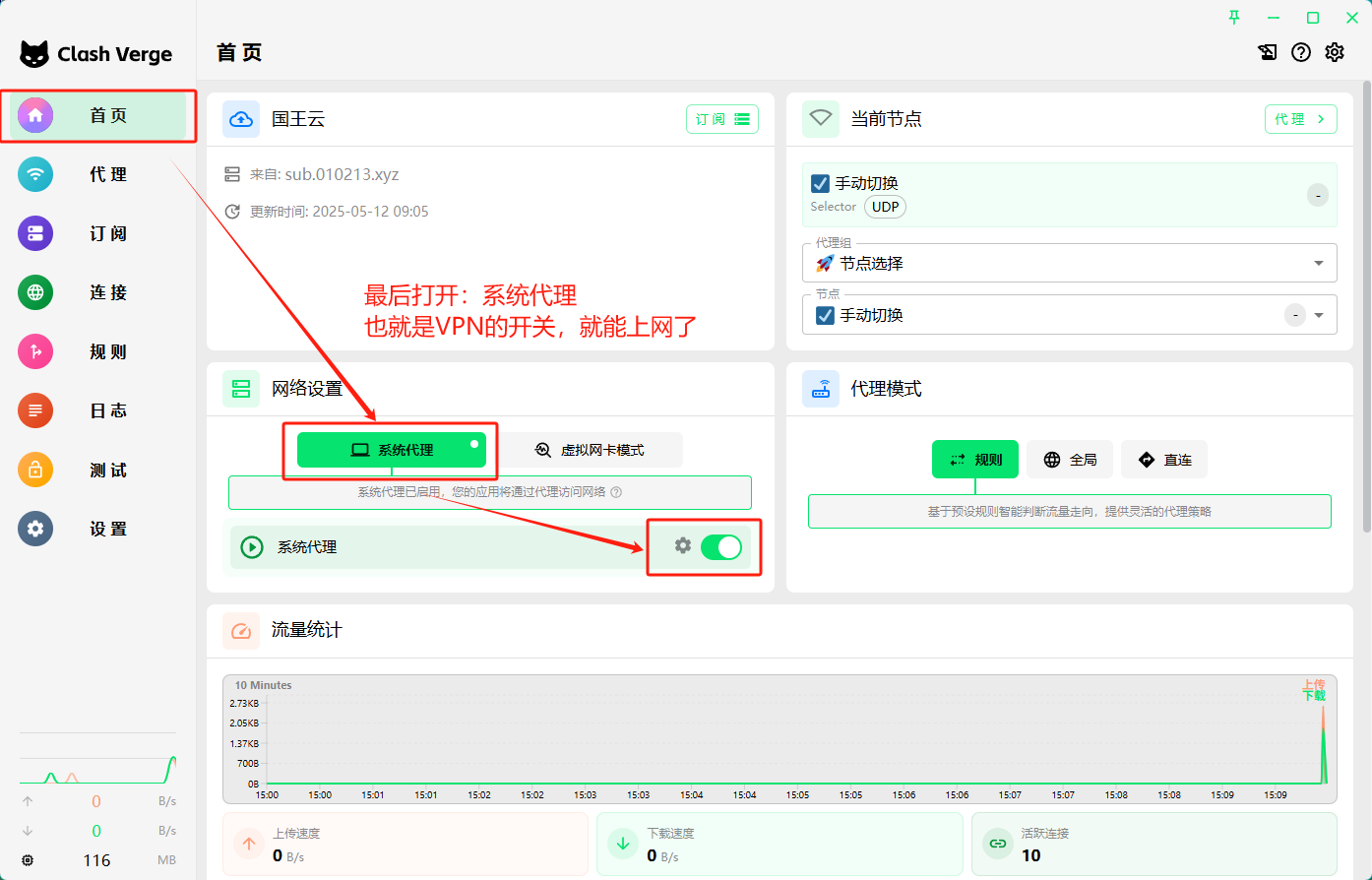Click the pin window icon
The height and width of the screenshot is (880, 1372).
1234,17
